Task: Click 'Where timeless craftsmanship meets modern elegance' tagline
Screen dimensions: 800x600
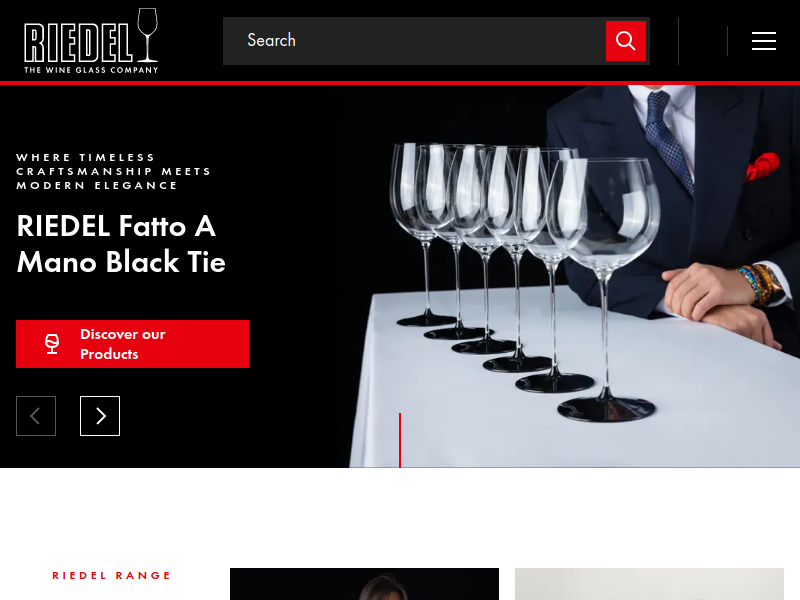Action: pyautogui.click(x=113, y=171)
